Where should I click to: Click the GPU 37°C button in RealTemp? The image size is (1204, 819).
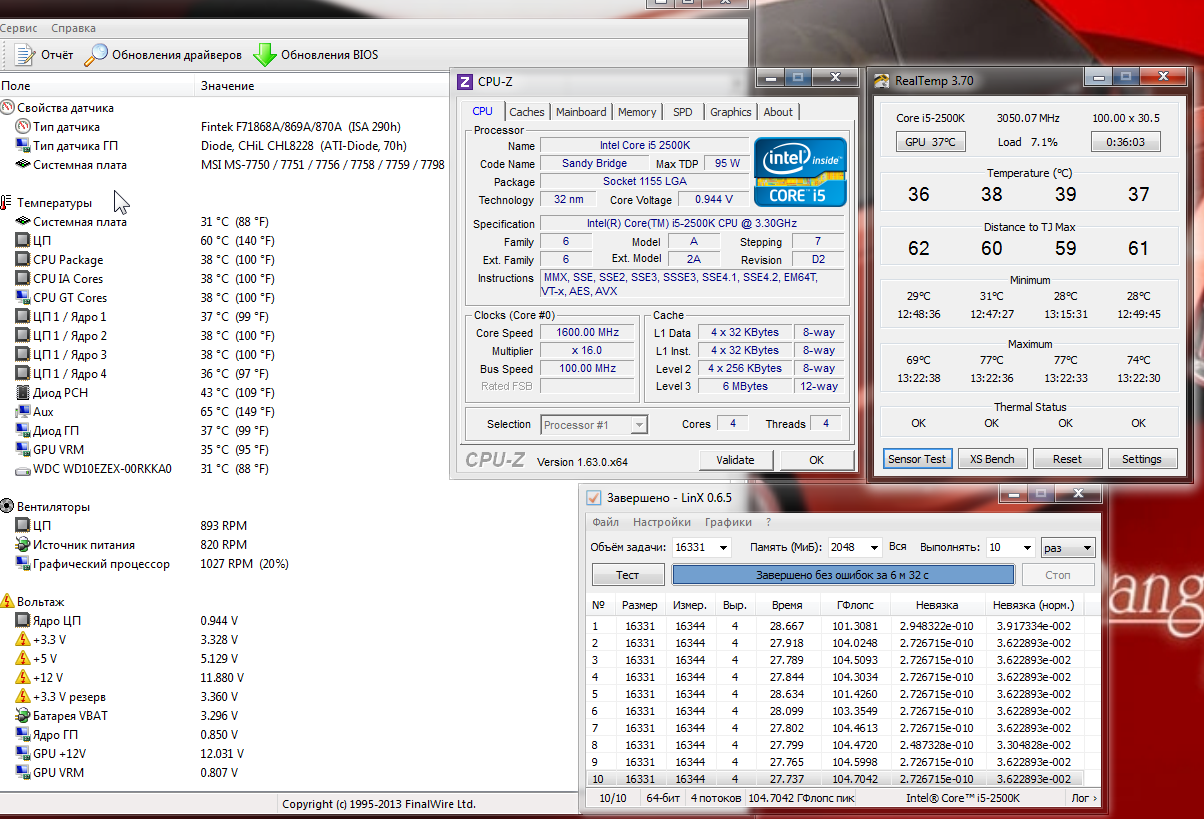(930, 142)
